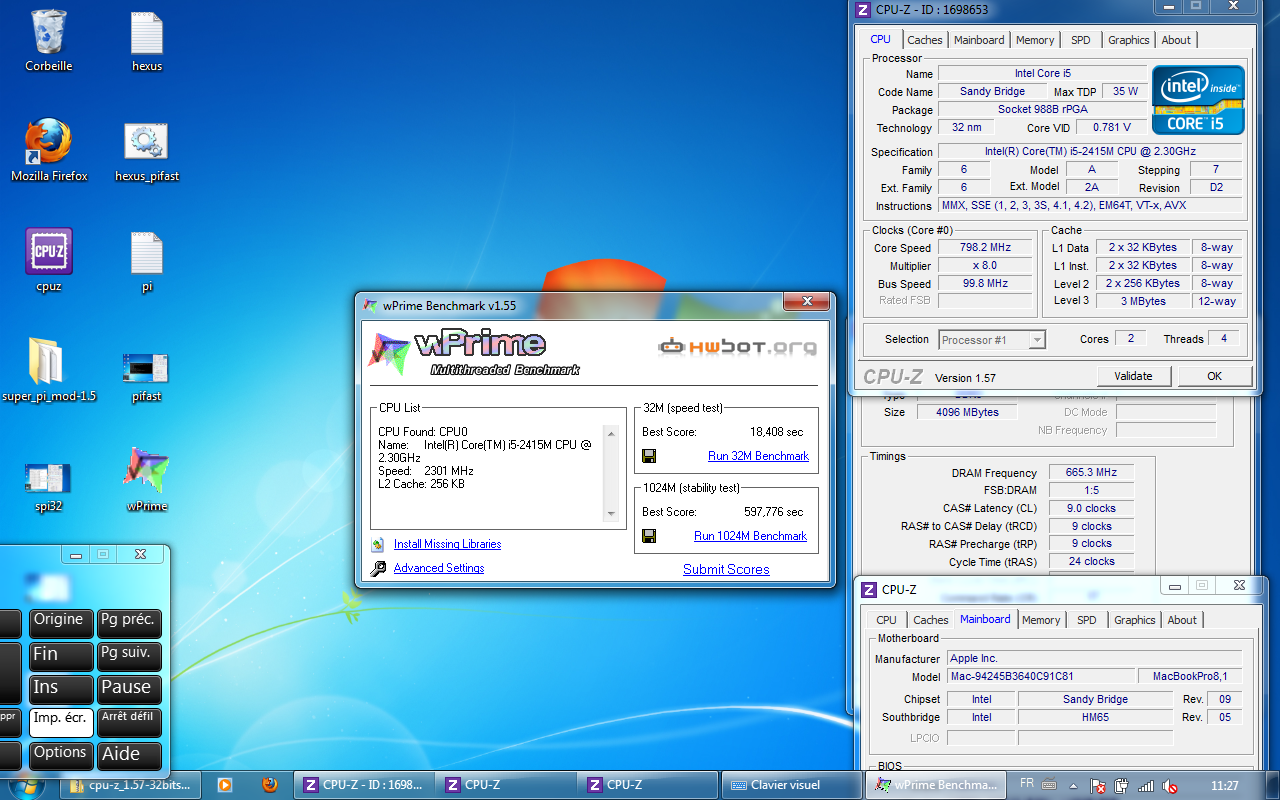Click the Pg préc. key on the virtual keyboard
Image resolution: width=1280 pixels, height=800 pixels.
[x=129, y=624]
